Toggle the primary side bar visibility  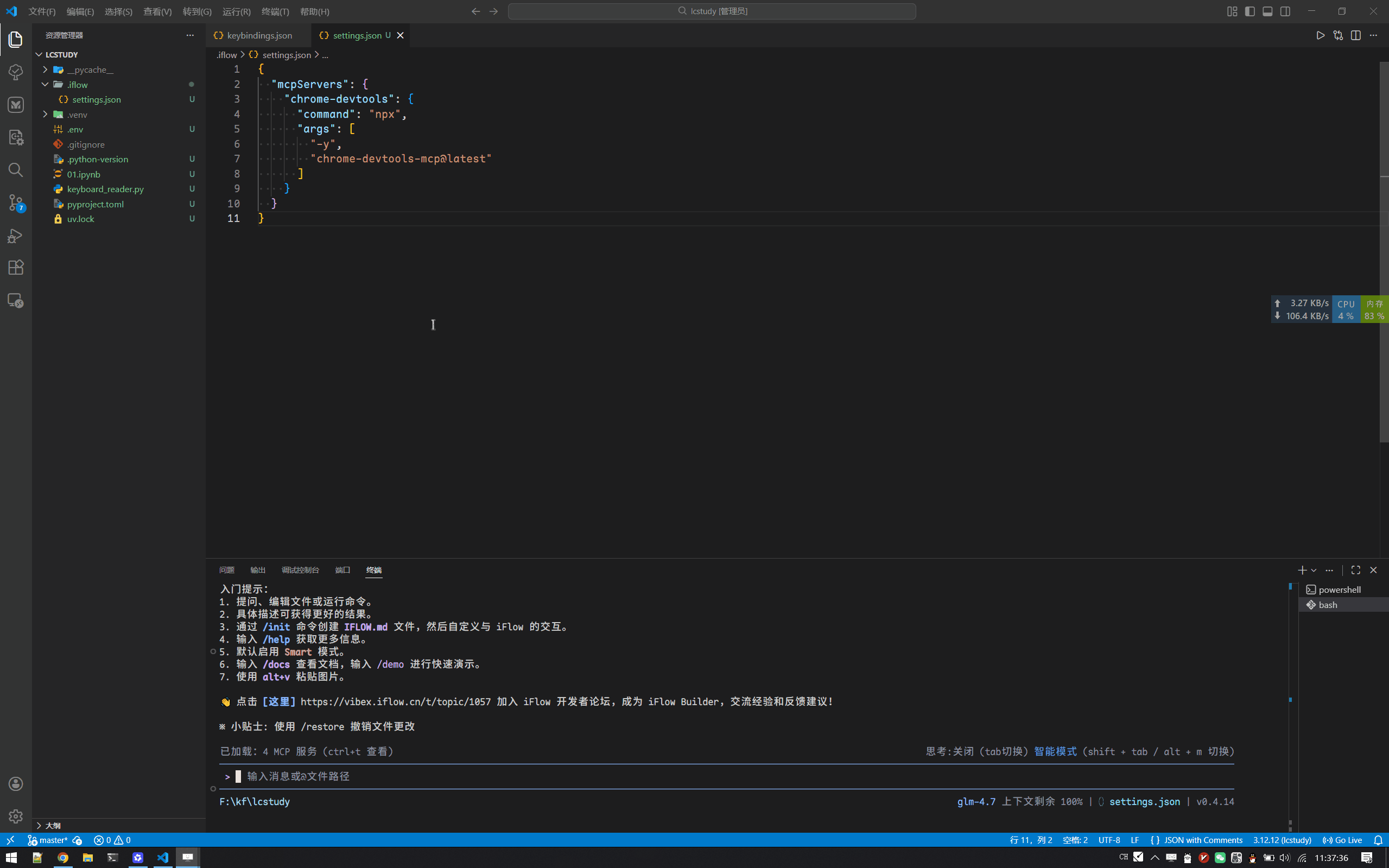[1250, 11]
